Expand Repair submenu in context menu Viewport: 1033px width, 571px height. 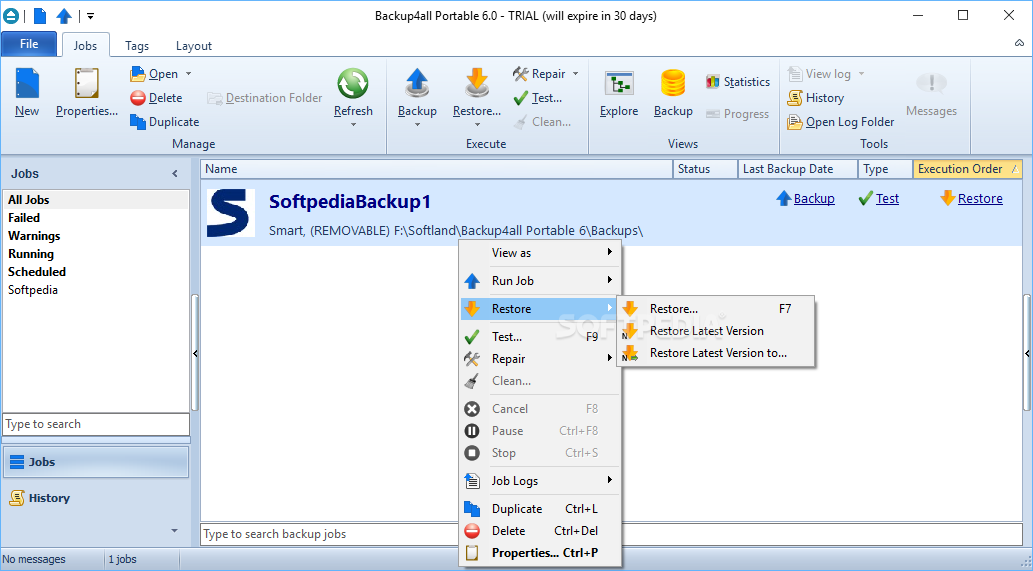tap(540, 359)
